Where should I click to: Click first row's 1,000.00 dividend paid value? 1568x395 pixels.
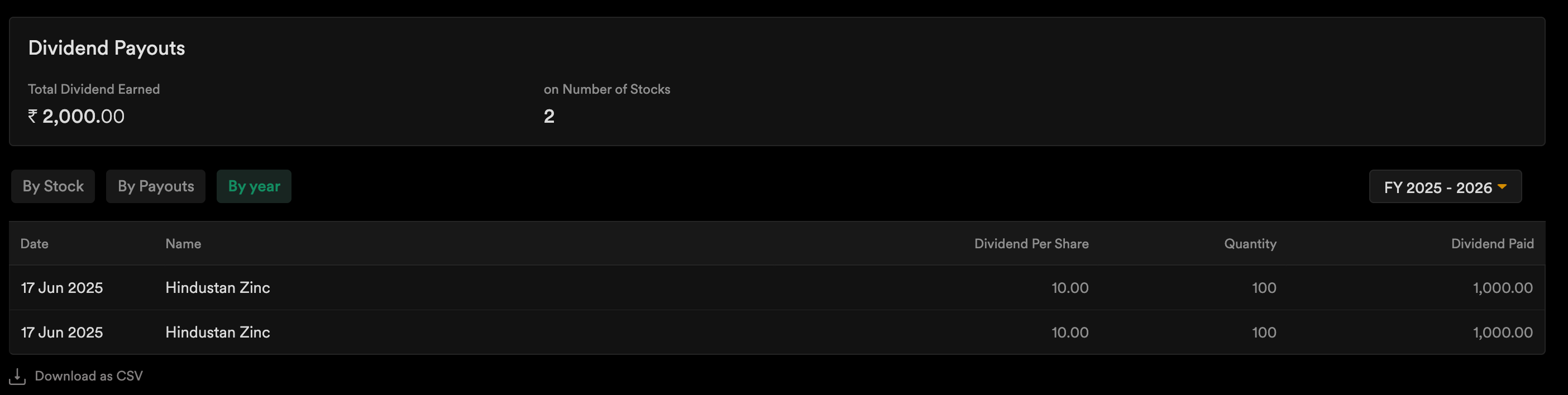click(x=1502, y=288)
